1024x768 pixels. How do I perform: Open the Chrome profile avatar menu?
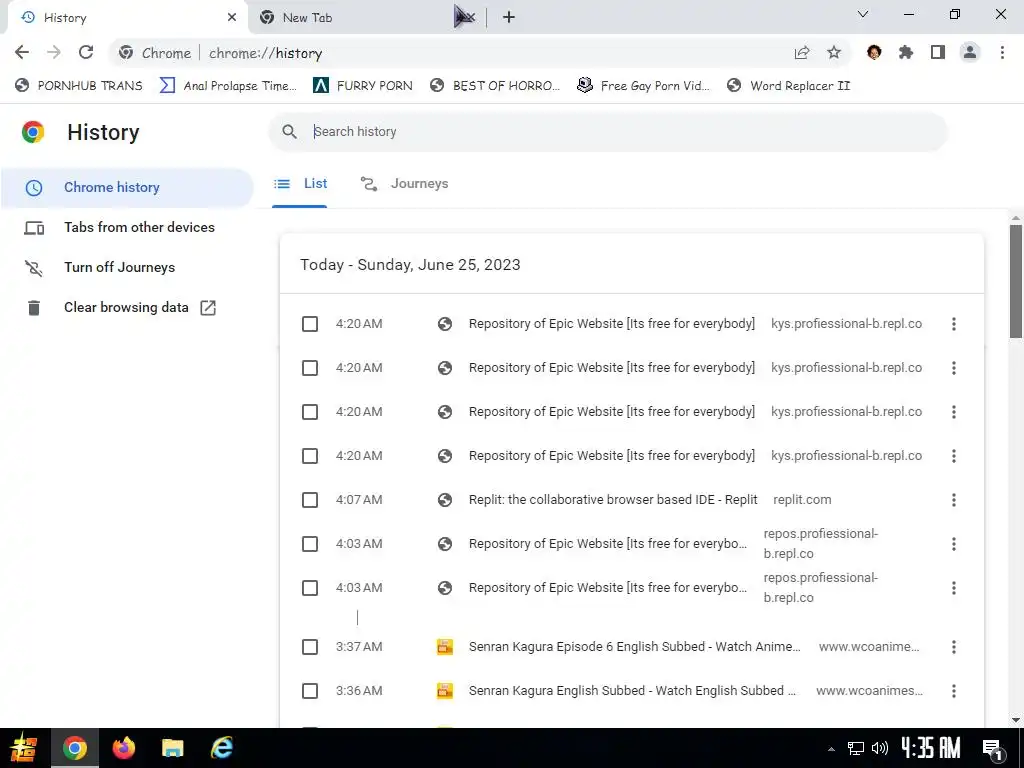(970, 53)
